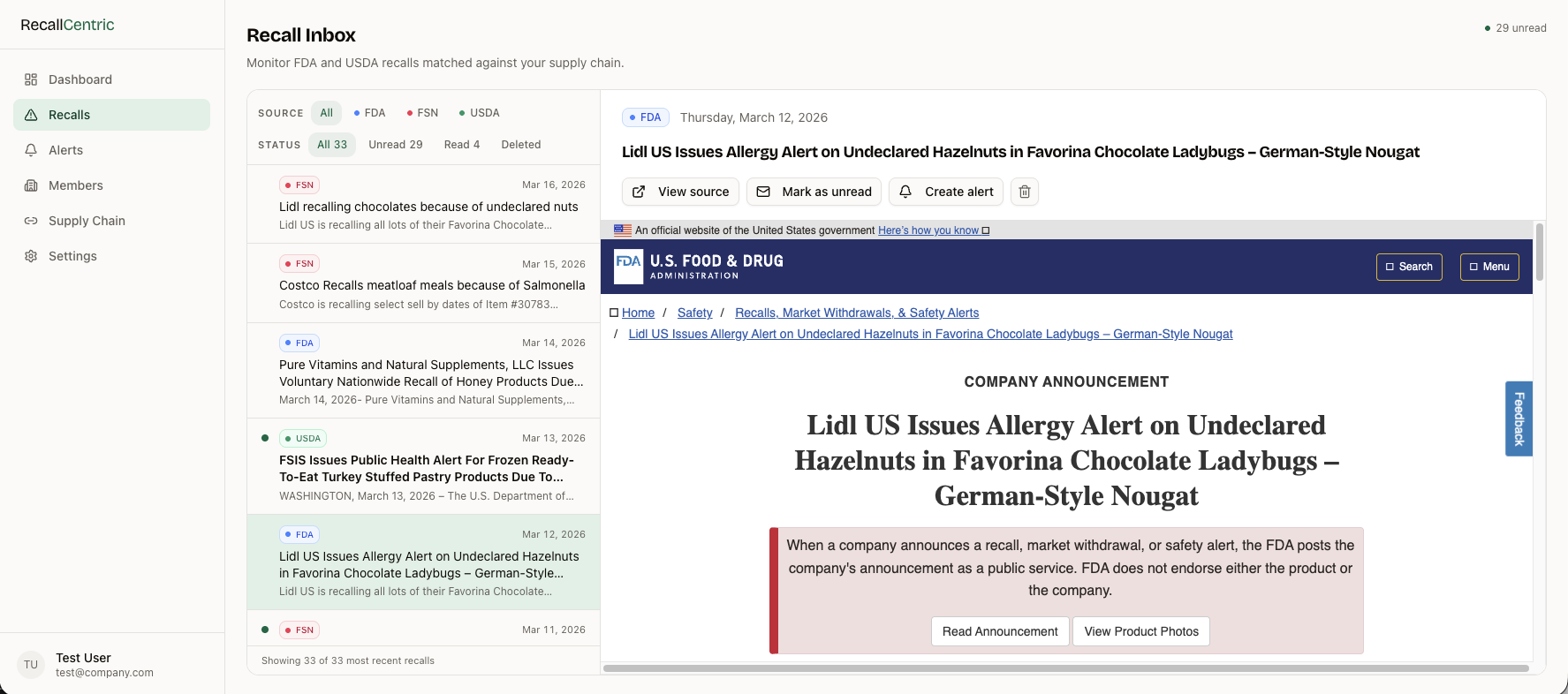
Task: Click the trash delete icon button
Action: 1024,192
